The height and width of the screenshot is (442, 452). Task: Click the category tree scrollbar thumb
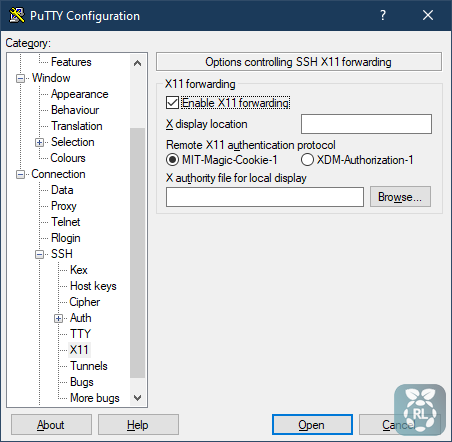tap(137, 253)
